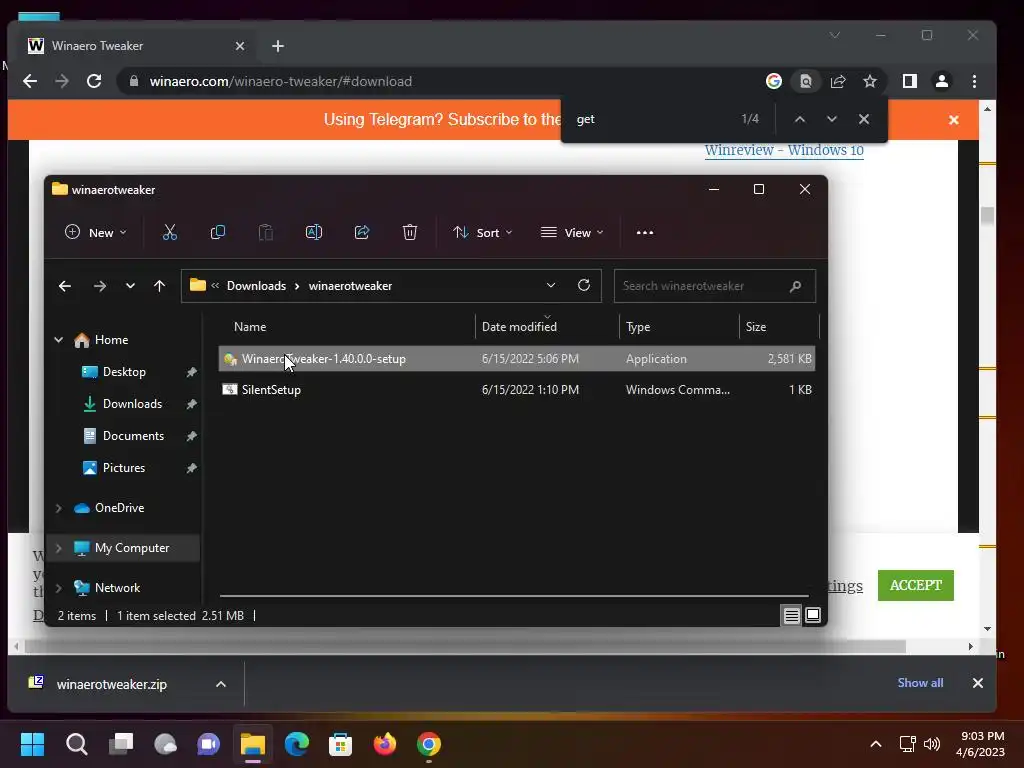Image resolution: width=1024 pixels, height=768 pixels.
Task: Open Chrome profile avatar menu
Action: coord(942,81)
